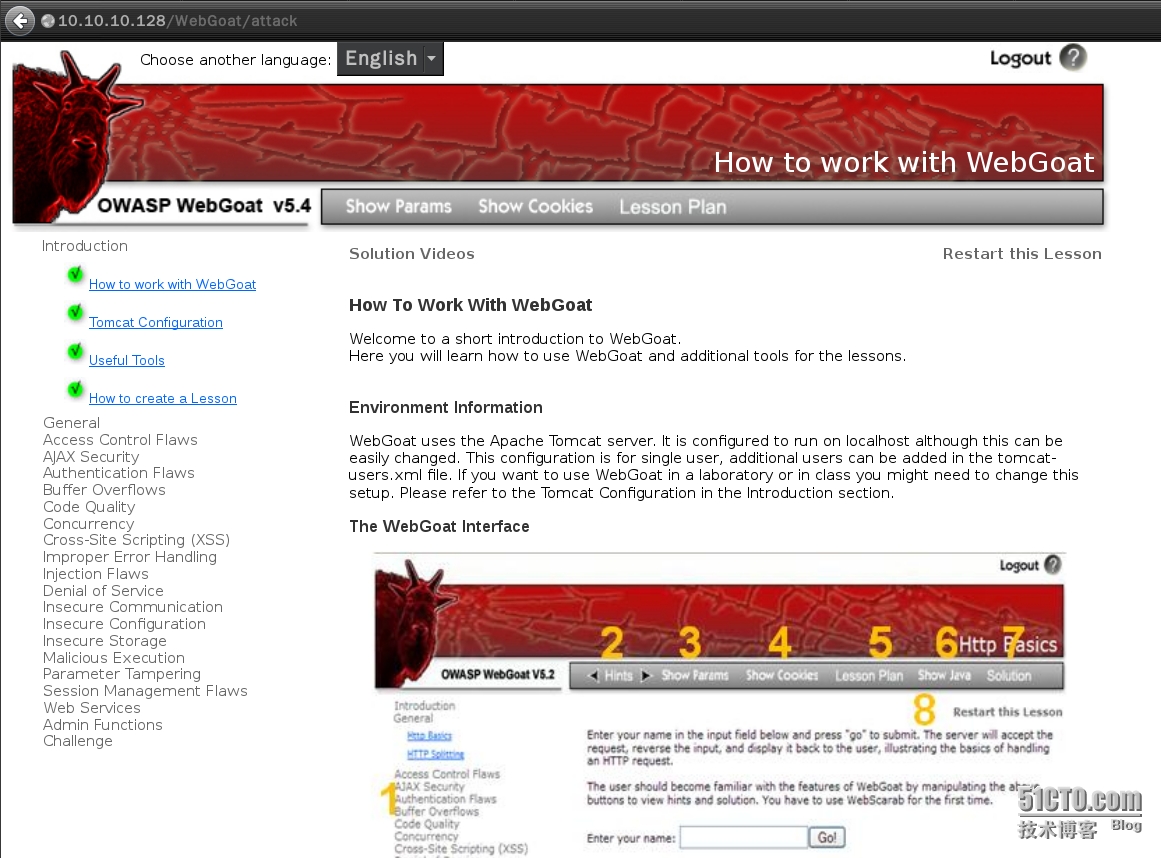Click Restart this Lesson link
This screenshot has height=858, width=1161.
[x=1022, y=254]
